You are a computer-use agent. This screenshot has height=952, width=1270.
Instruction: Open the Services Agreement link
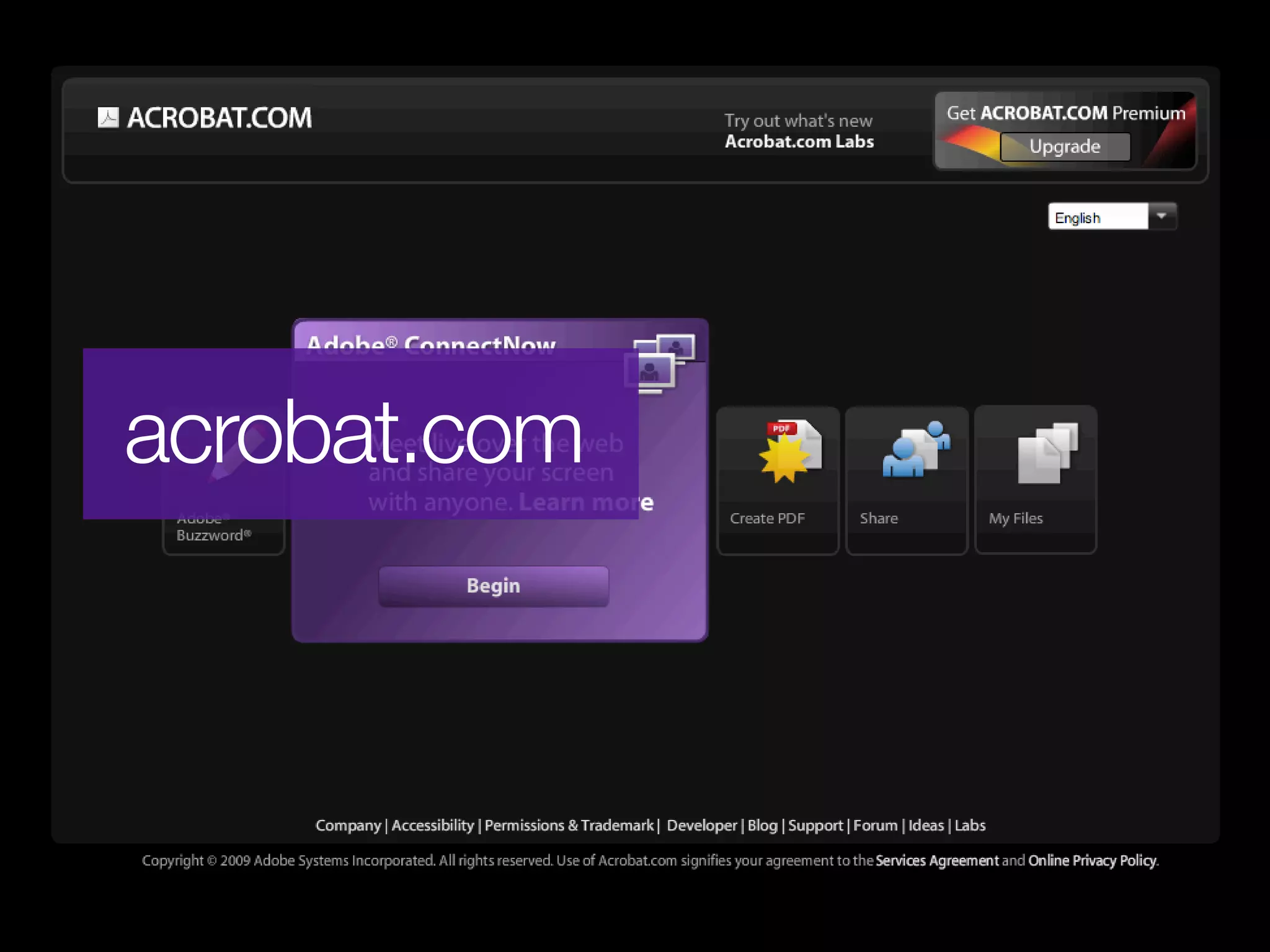pyautogui.click(x=936, y=861)
